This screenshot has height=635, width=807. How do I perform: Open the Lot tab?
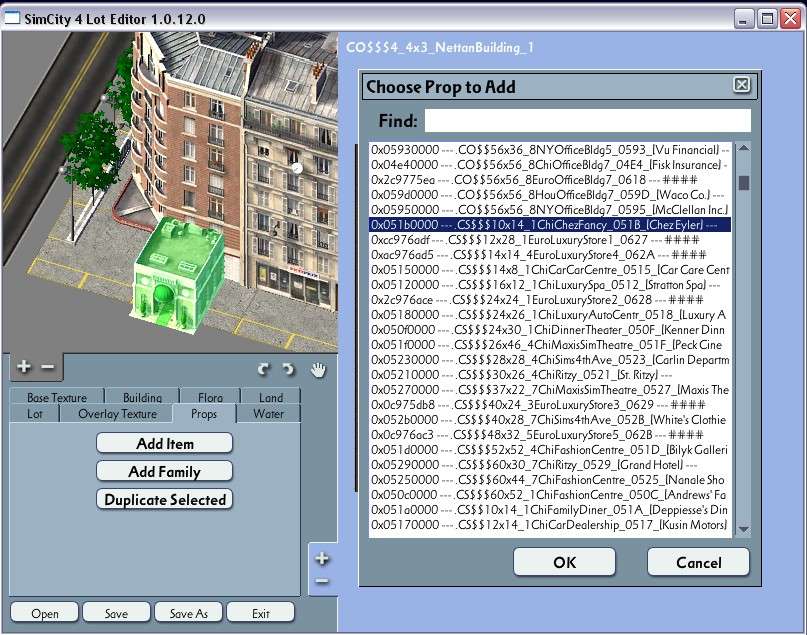[34, 414]
